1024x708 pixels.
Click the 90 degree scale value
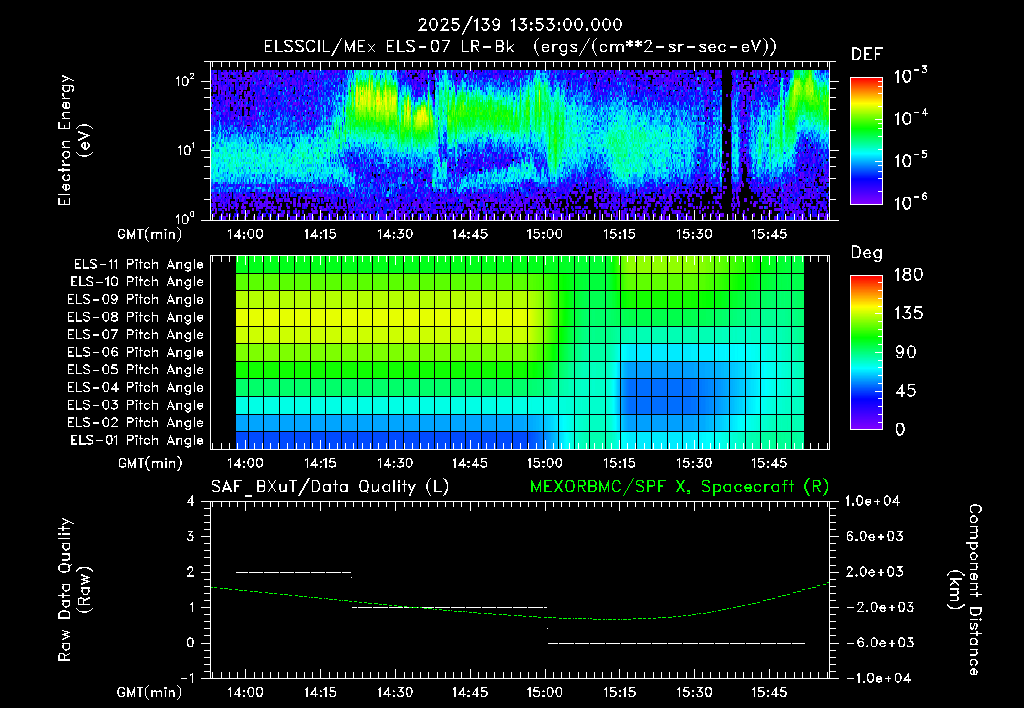905,352
